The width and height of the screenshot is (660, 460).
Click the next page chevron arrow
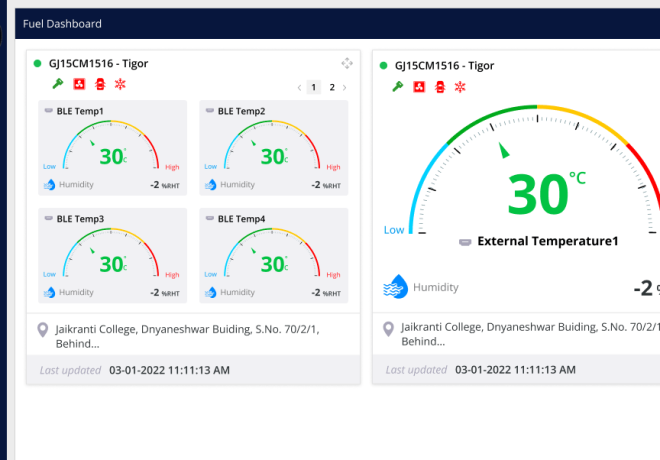pos(346,88)
